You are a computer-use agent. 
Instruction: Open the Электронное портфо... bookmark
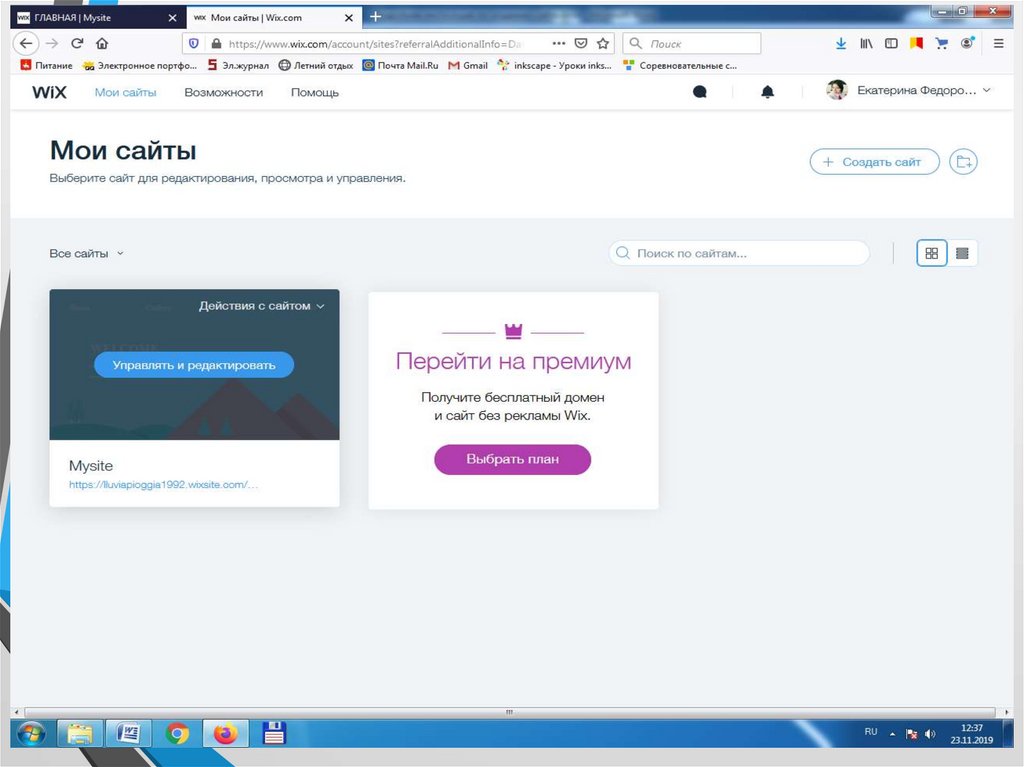pos(140,65)
